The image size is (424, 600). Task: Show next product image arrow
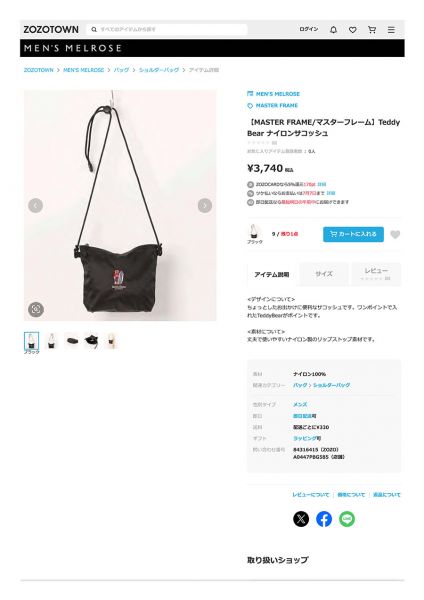(205, 205)
